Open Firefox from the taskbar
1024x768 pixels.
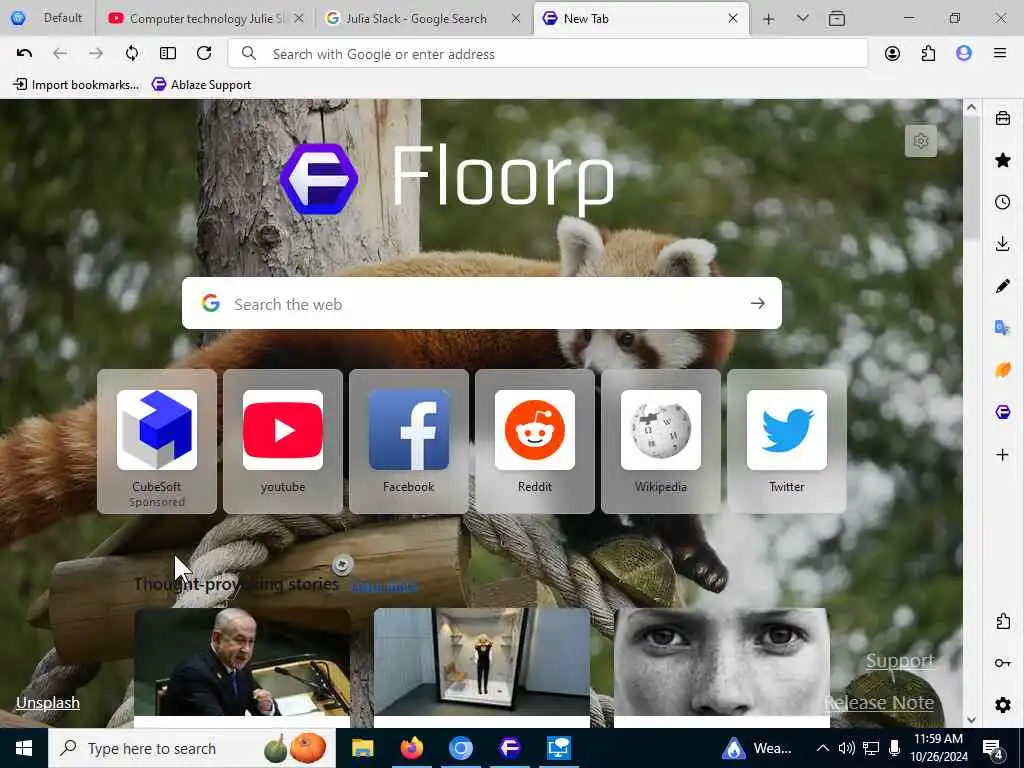(411, 748)
